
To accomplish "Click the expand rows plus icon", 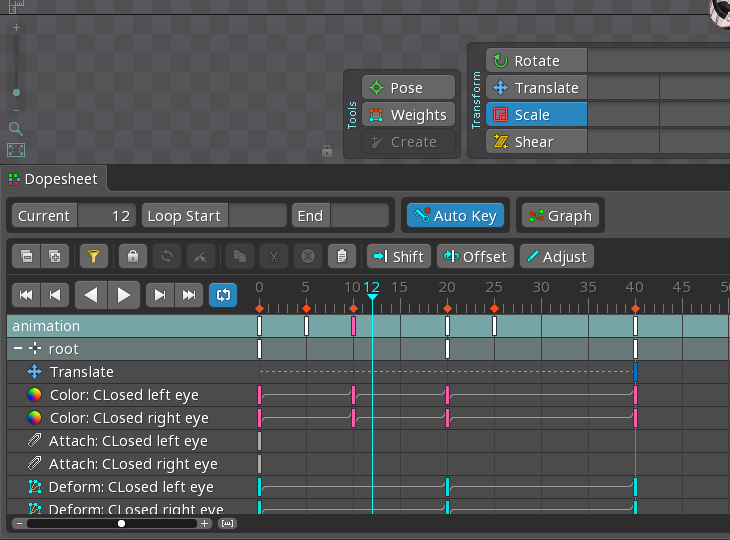I will coord(55,256).
